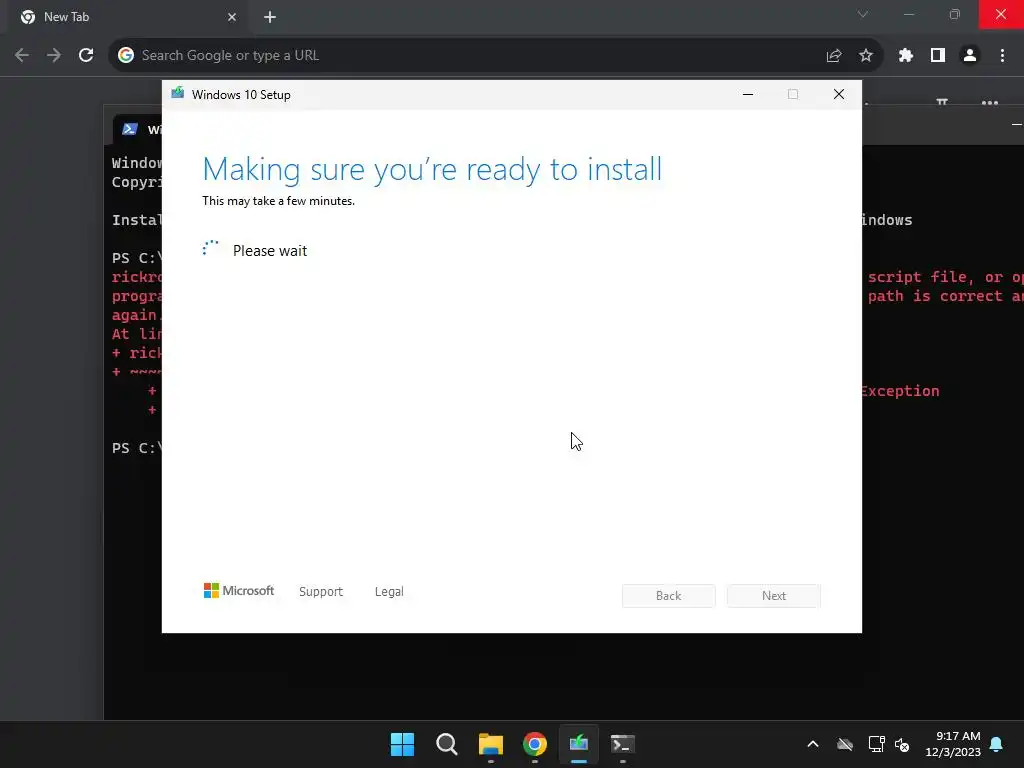This screenshot has height=768, width=1024.
Task: Open Terminal from the taskbar
Action: tap(622, 744)
